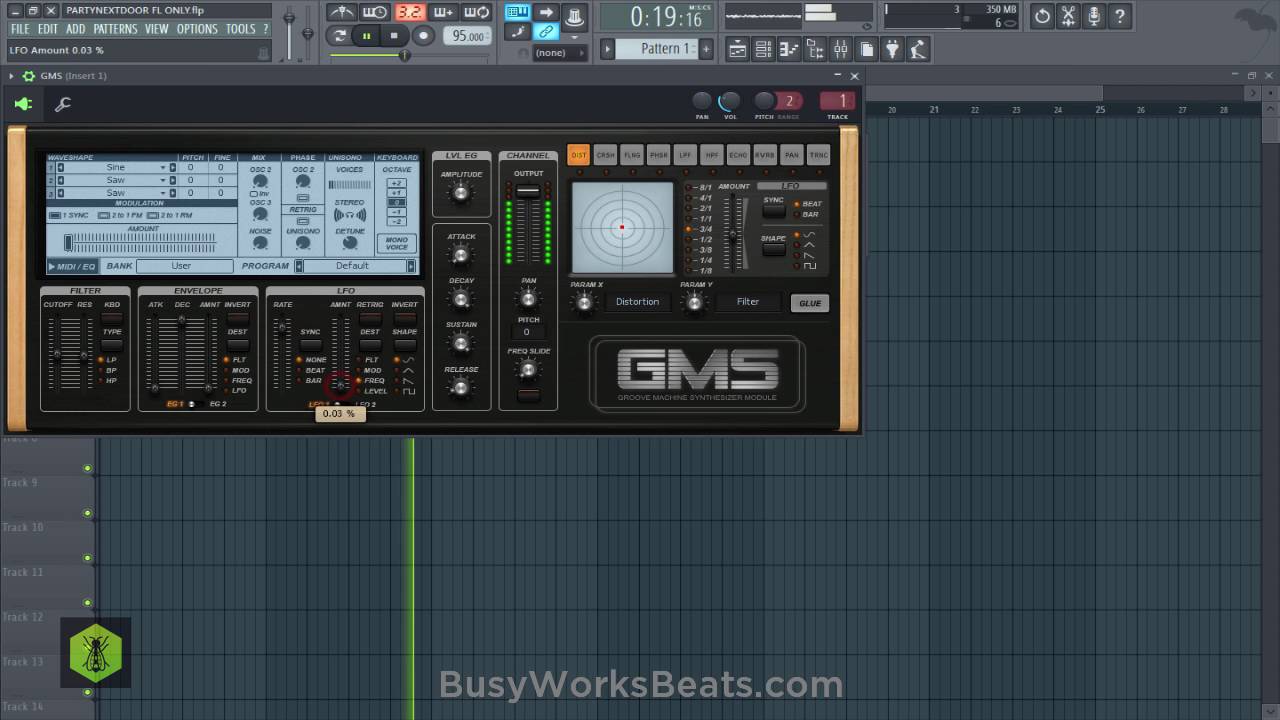
Task: Click the typing keyboard to piano icon
Action: point(517,12)
